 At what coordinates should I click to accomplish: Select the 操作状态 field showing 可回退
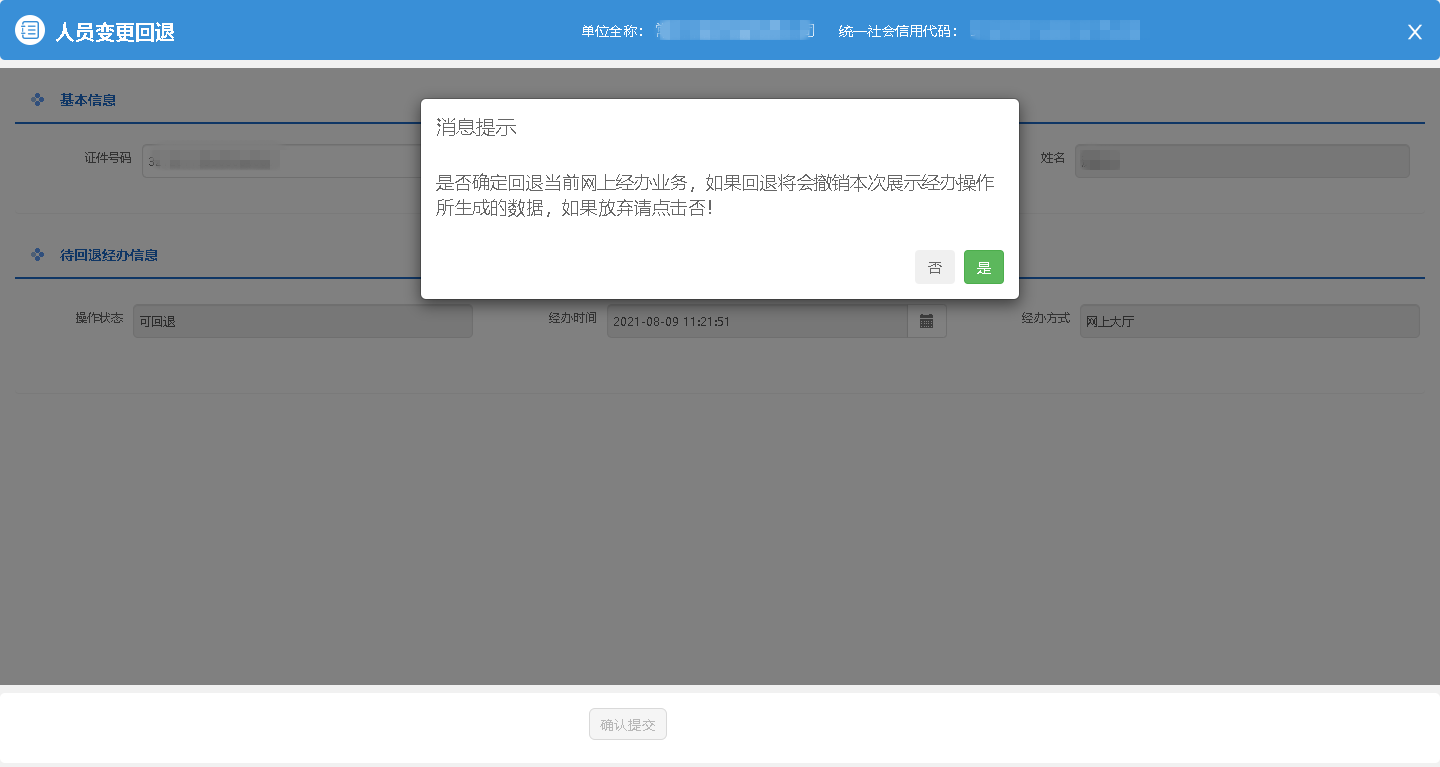(x=302, y=321)
